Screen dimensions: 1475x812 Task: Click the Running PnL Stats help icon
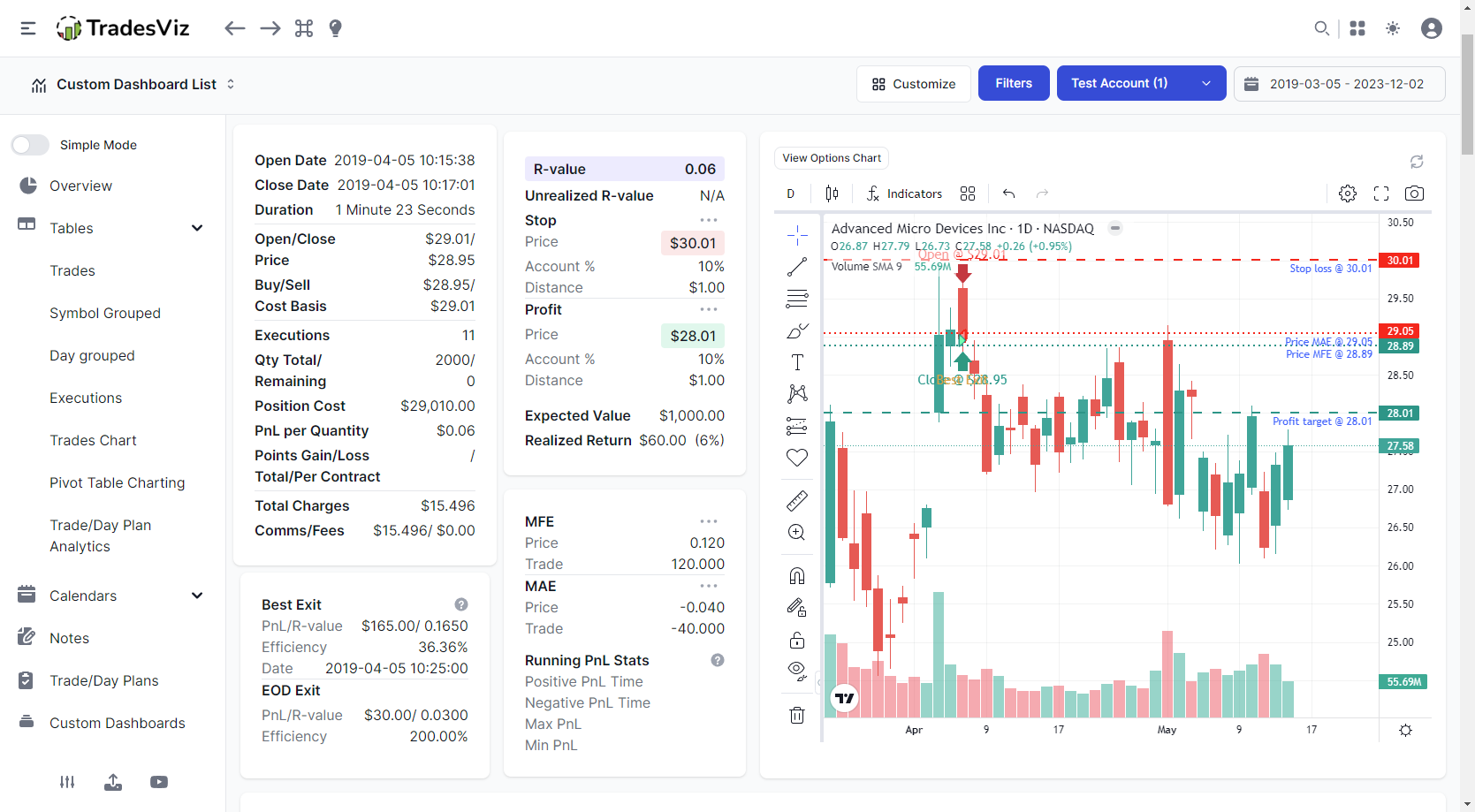pyautogui.click(x=718, y=660)
